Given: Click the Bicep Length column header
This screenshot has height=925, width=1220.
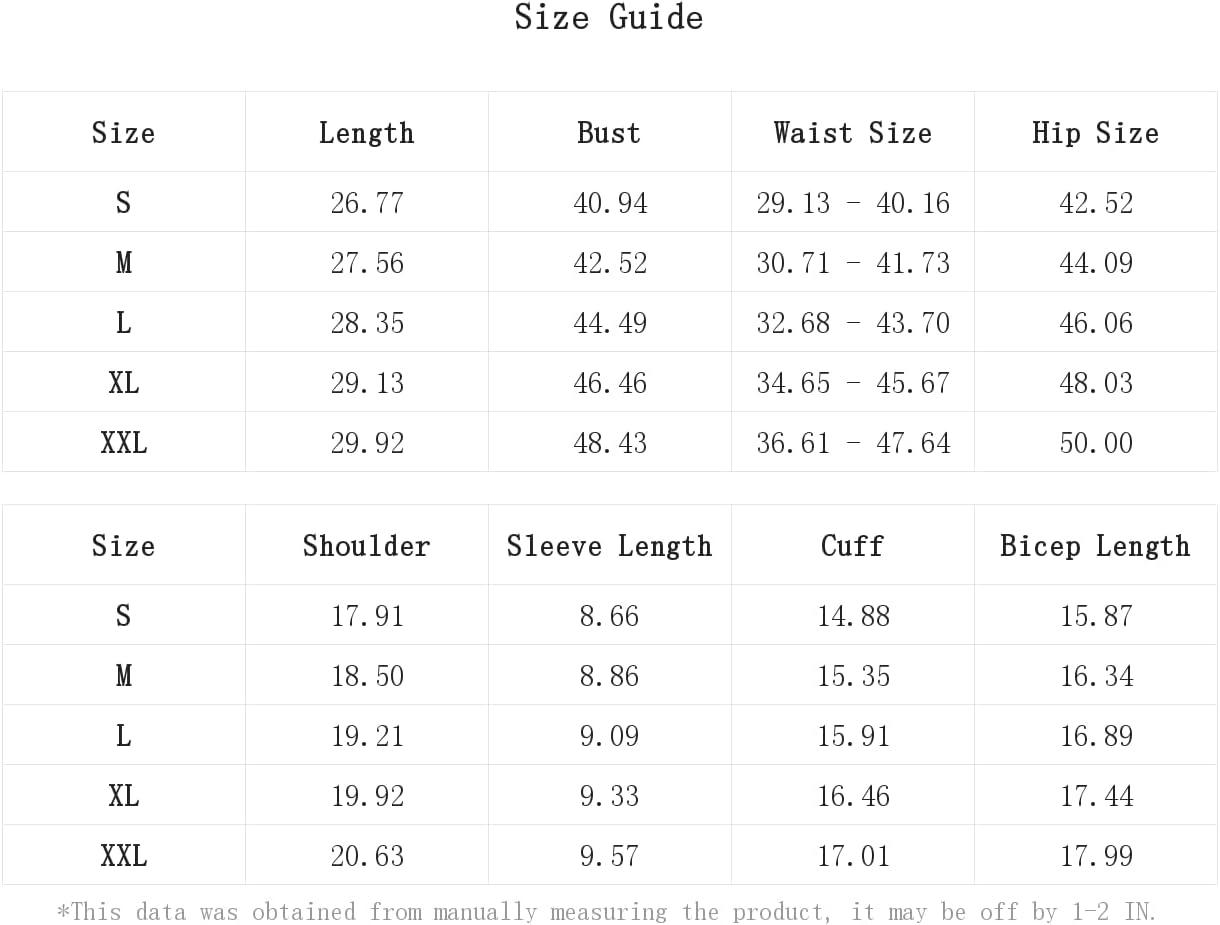Looking at the screenshot, I should pos(1095,546).
